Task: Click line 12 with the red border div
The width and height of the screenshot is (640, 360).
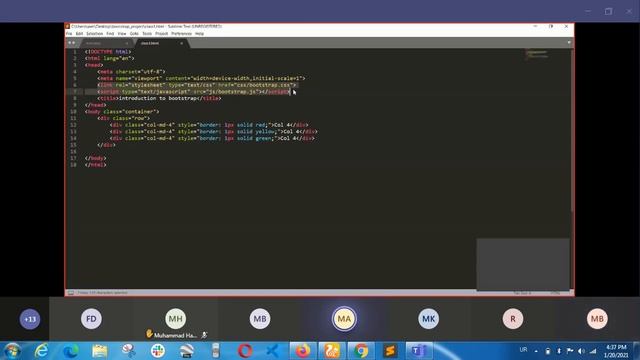Action: (209, 125)
